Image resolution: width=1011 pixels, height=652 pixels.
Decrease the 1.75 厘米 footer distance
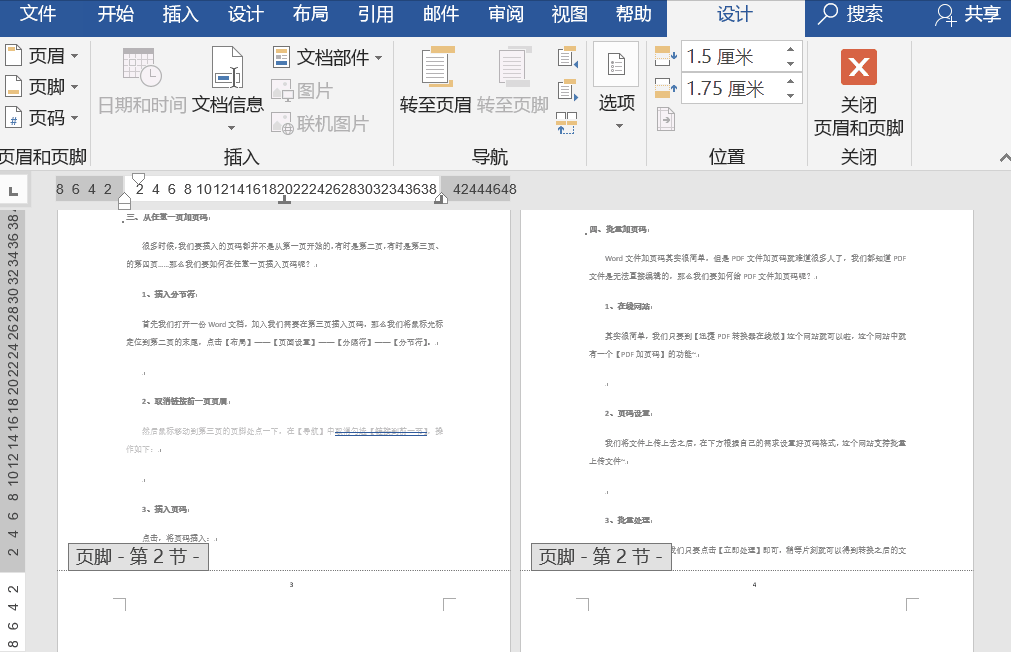click(790, 95)
